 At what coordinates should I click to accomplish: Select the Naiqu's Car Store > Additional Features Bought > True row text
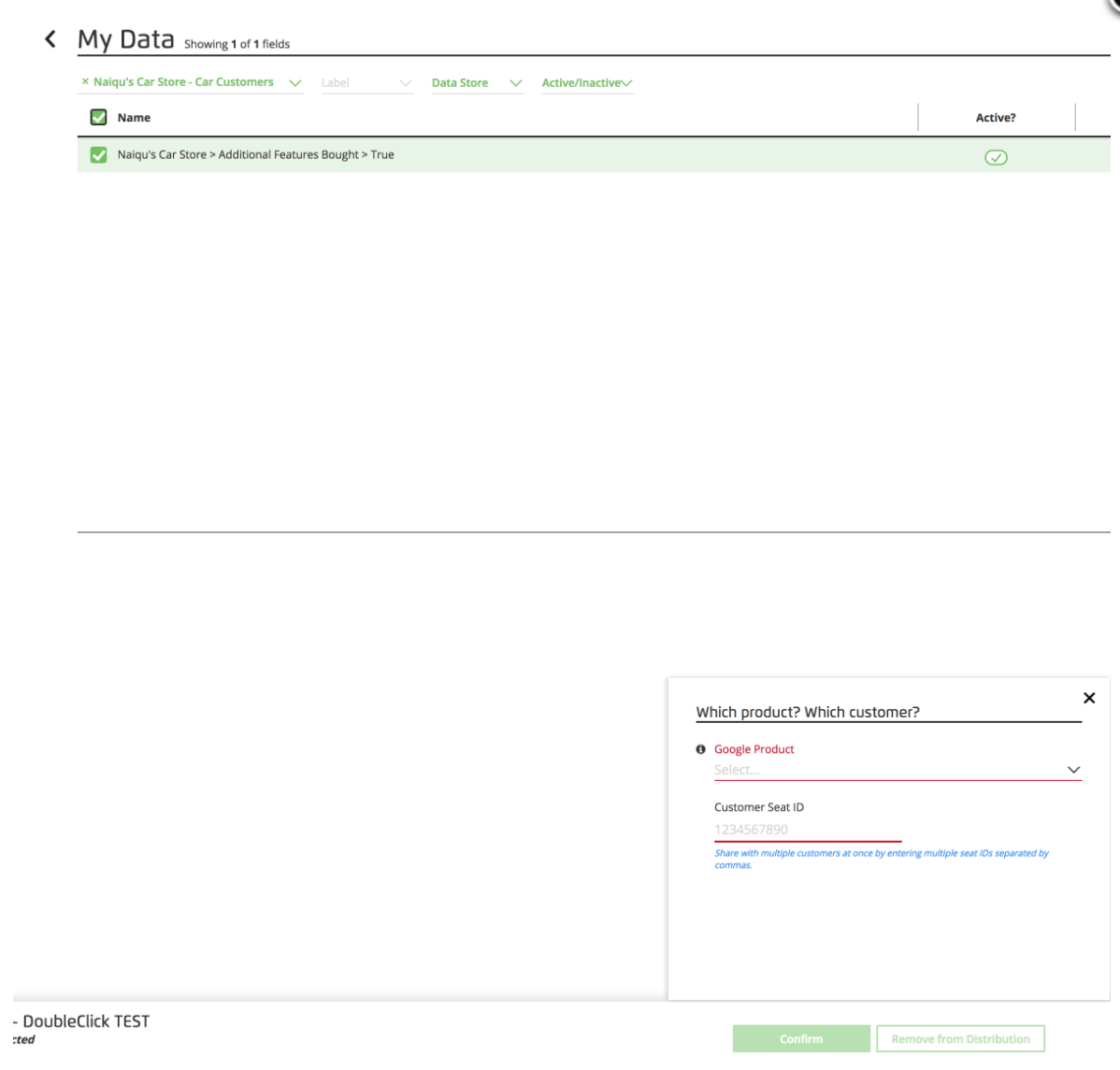pos(256,154)
